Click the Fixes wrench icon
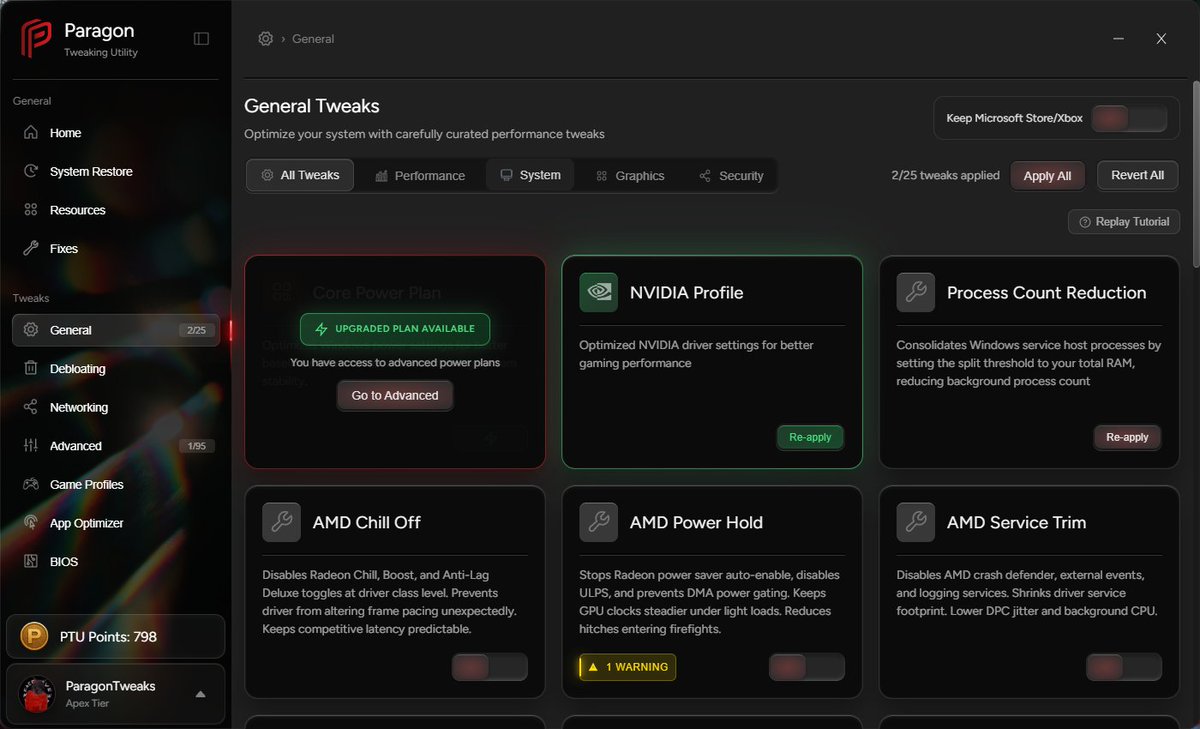This screenshot has width=1200, height=729. (x=31, y=249)
